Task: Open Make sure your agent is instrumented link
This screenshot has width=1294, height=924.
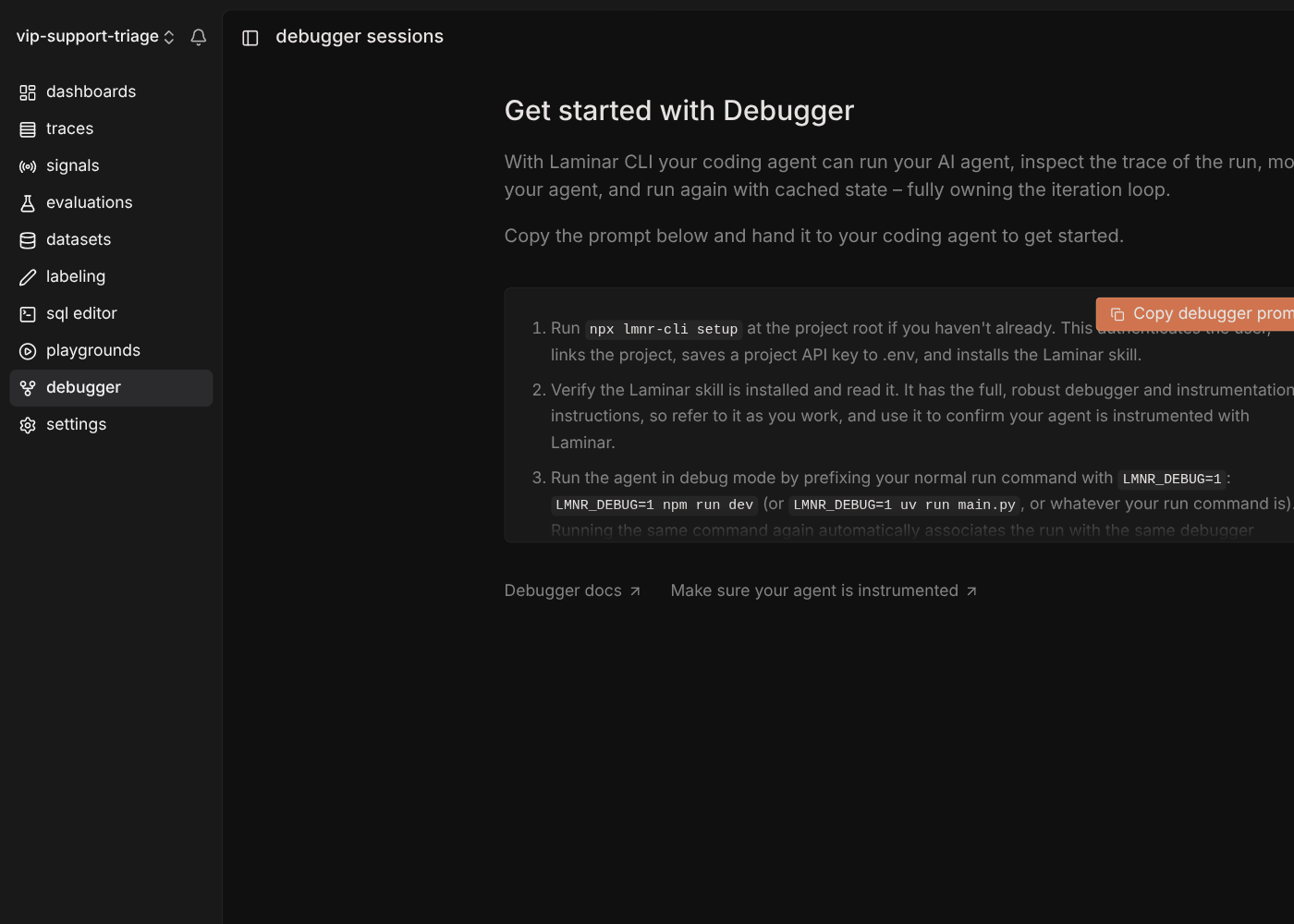Action: coord(824,590)
